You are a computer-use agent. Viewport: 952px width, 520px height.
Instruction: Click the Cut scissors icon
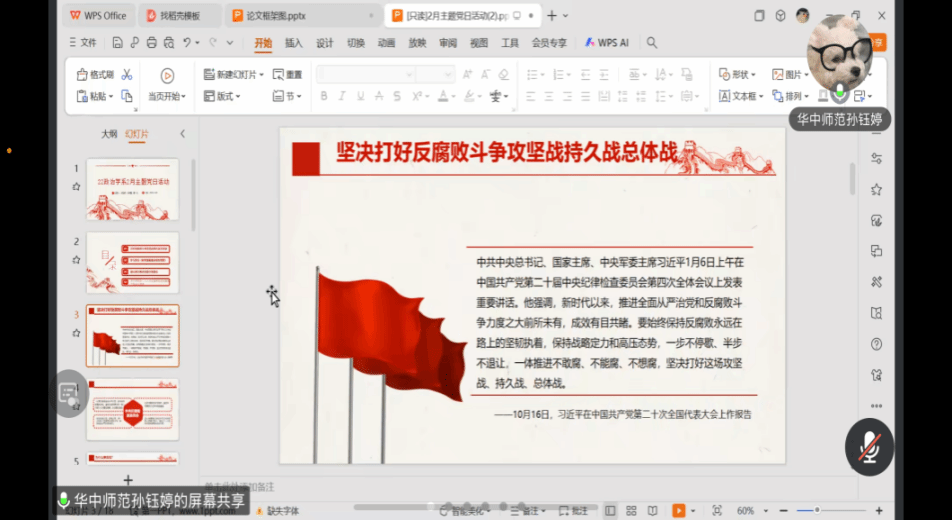click(127, 75)
